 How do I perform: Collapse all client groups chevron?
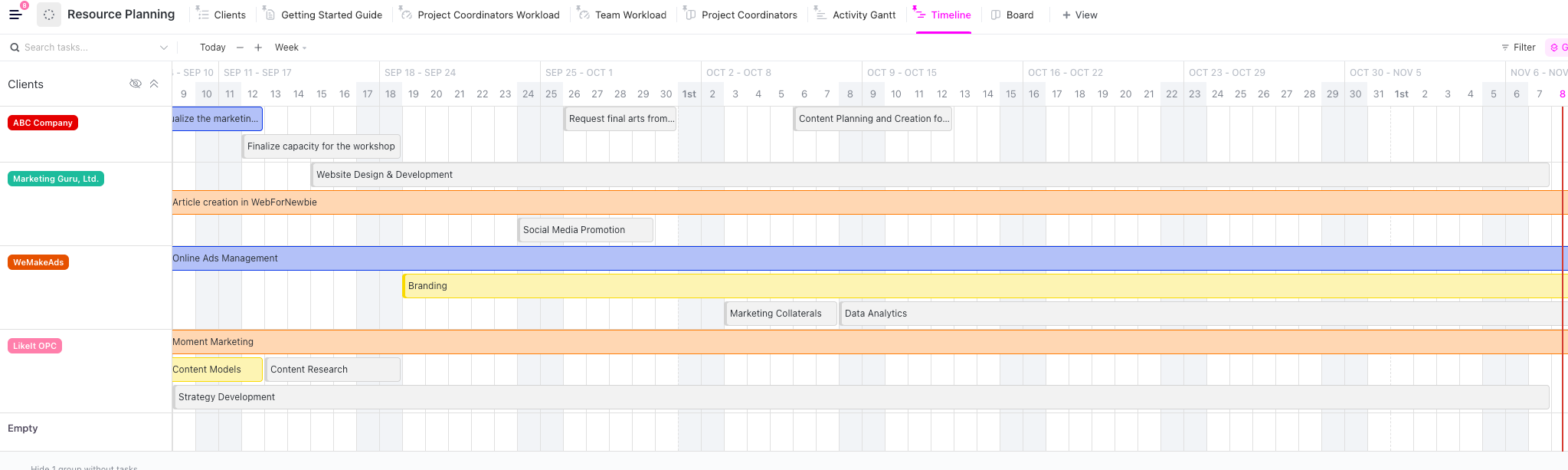(x=154, y=84)
